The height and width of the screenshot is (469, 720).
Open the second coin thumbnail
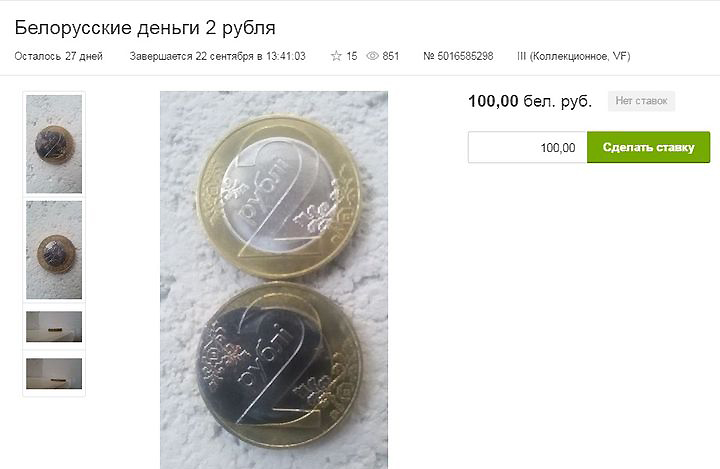click(54, 250)
